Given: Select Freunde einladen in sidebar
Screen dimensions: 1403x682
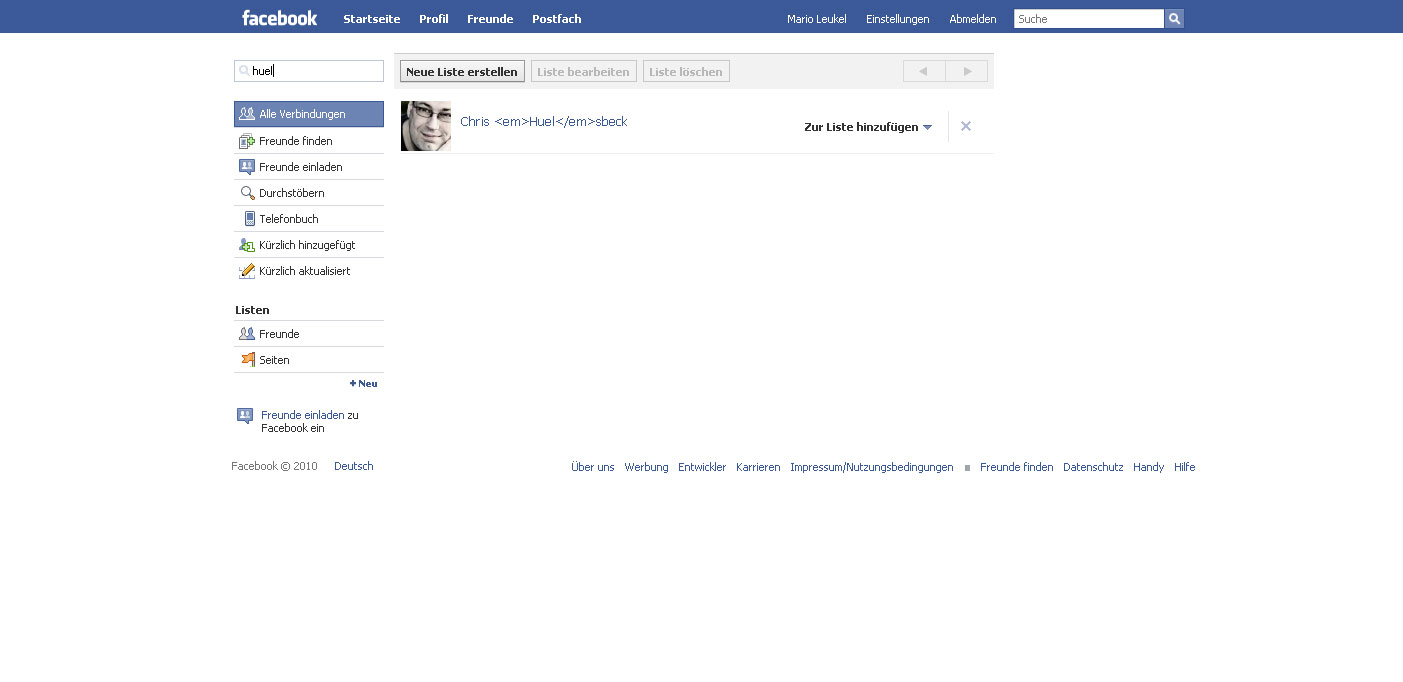Looking at the screenshot, I should coord(309,167).
